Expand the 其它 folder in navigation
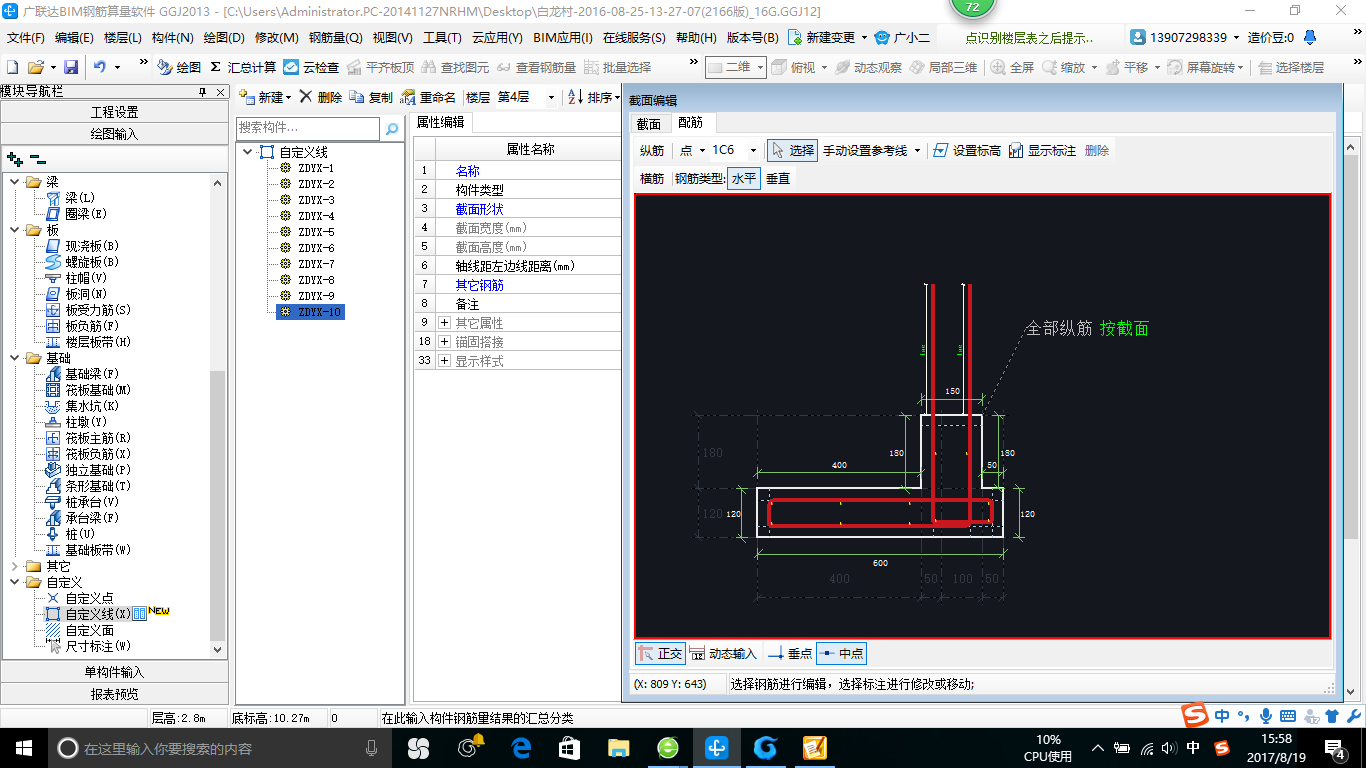Image resolution: width=1366 pixels, height=768 pixels. pos(14,566)
